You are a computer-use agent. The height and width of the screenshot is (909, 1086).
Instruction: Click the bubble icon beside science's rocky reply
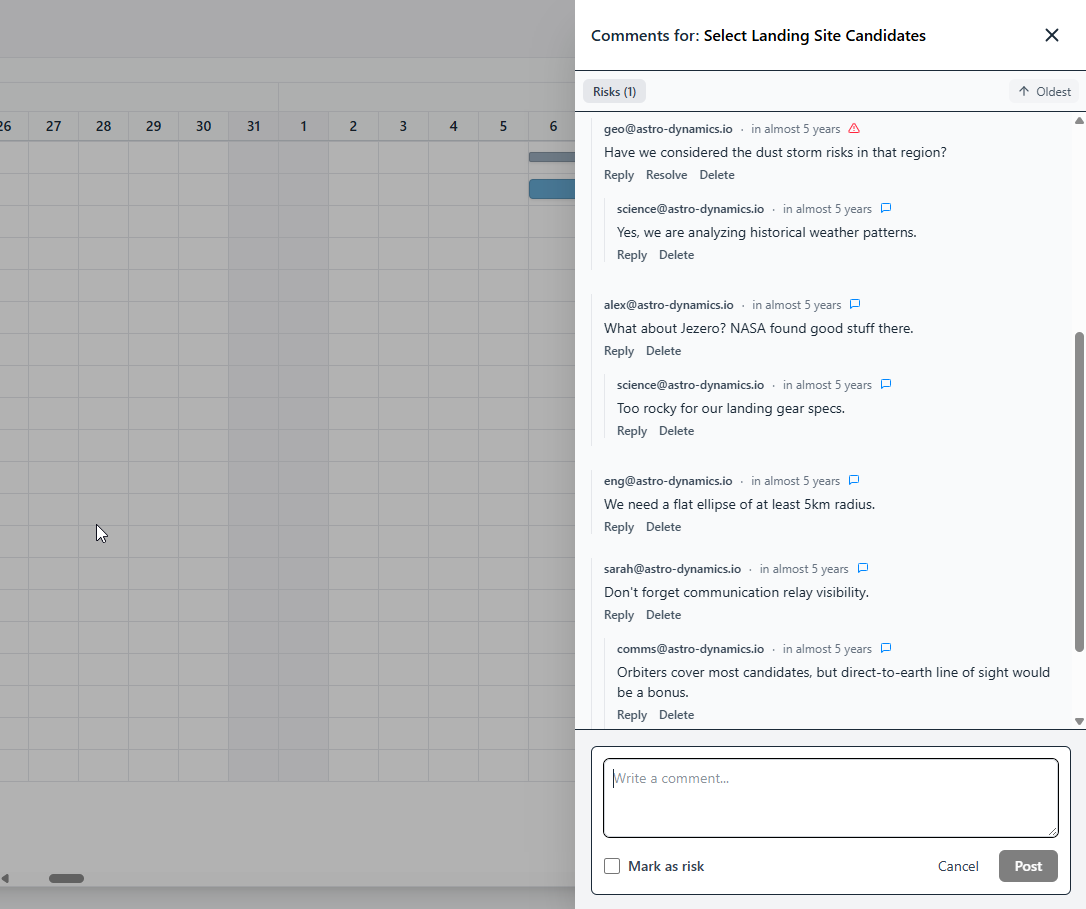point(886,384)
